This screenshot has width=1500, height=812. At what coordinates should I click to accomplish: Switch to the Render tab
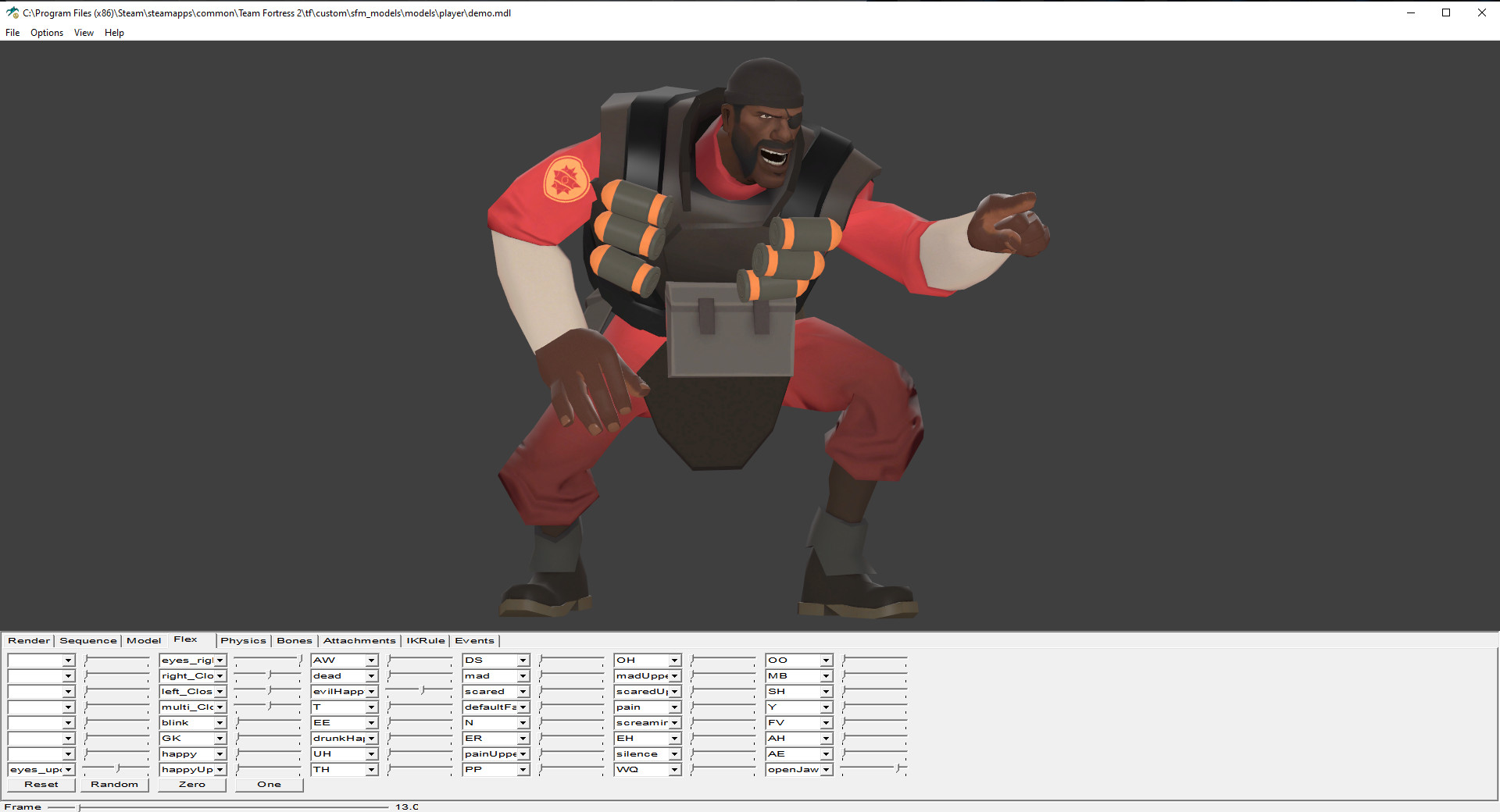coord(29,641)
